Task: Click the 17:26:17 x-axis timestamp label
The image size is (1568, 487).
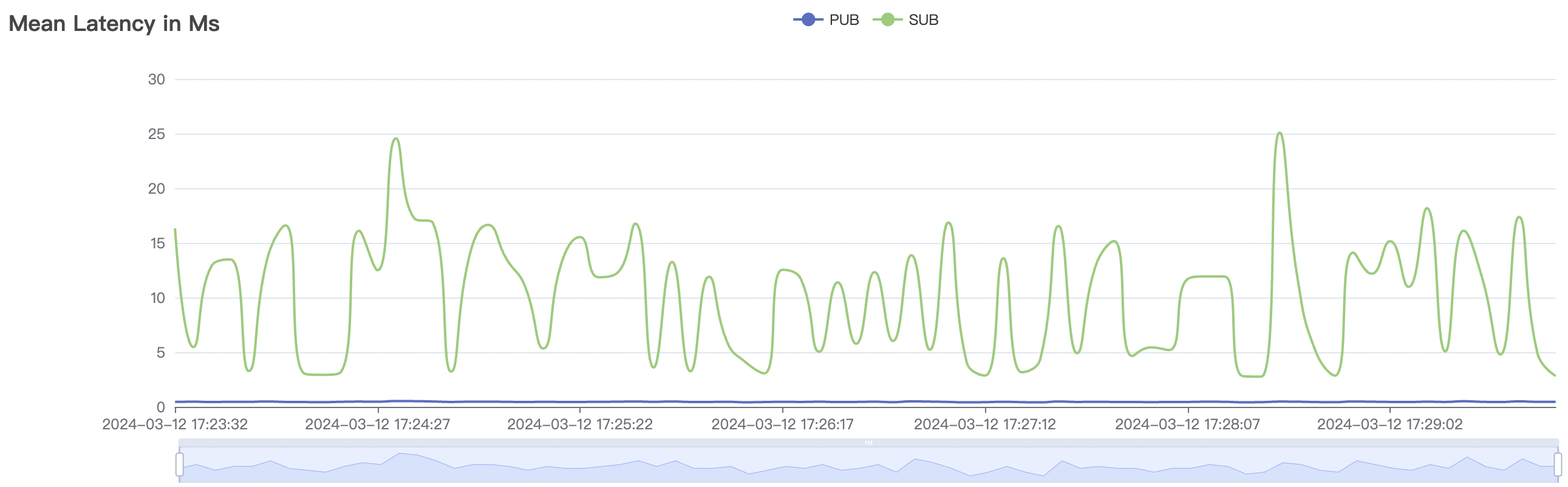Action: pyautogui.click(x=782, y=424)
